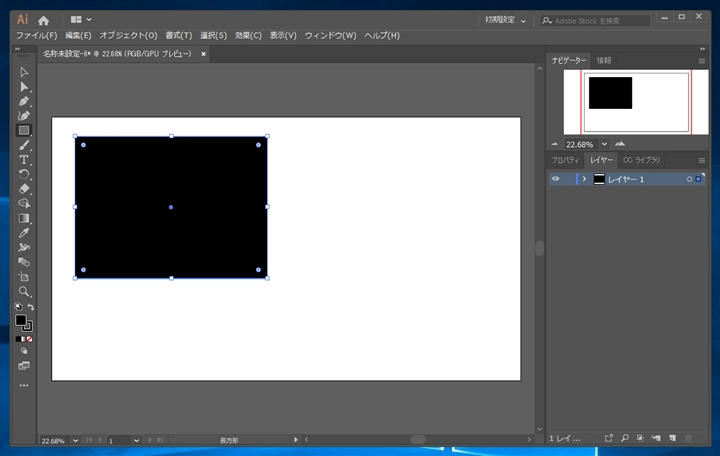This screenshot has width=720, height=456.
Task: Open 選択(S) menu
Action: [x=214, y=35]
